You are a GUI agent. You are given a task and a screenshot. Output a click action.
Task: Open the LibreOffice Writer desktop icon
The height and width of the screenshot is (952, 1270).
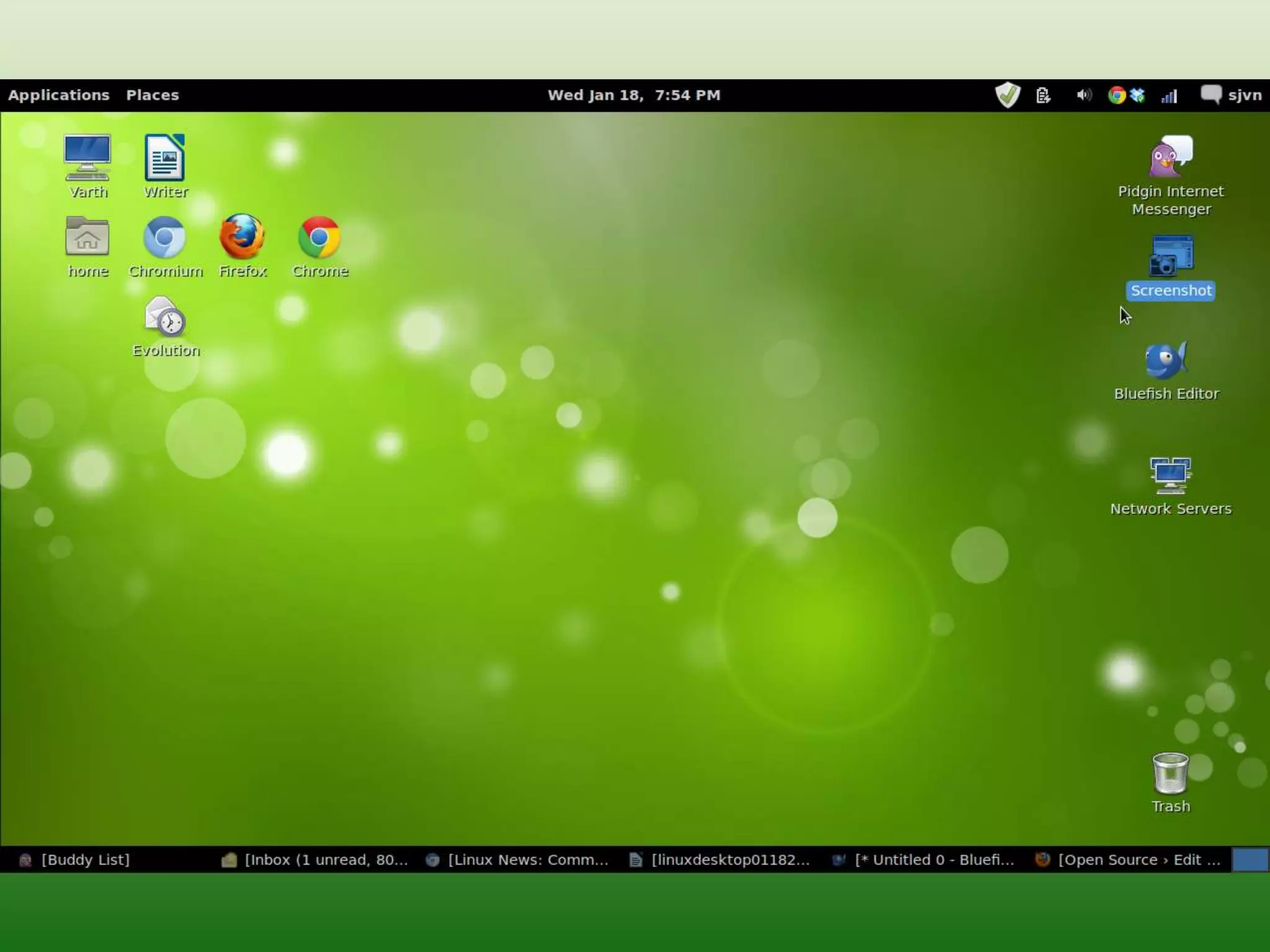coord(164,158)
